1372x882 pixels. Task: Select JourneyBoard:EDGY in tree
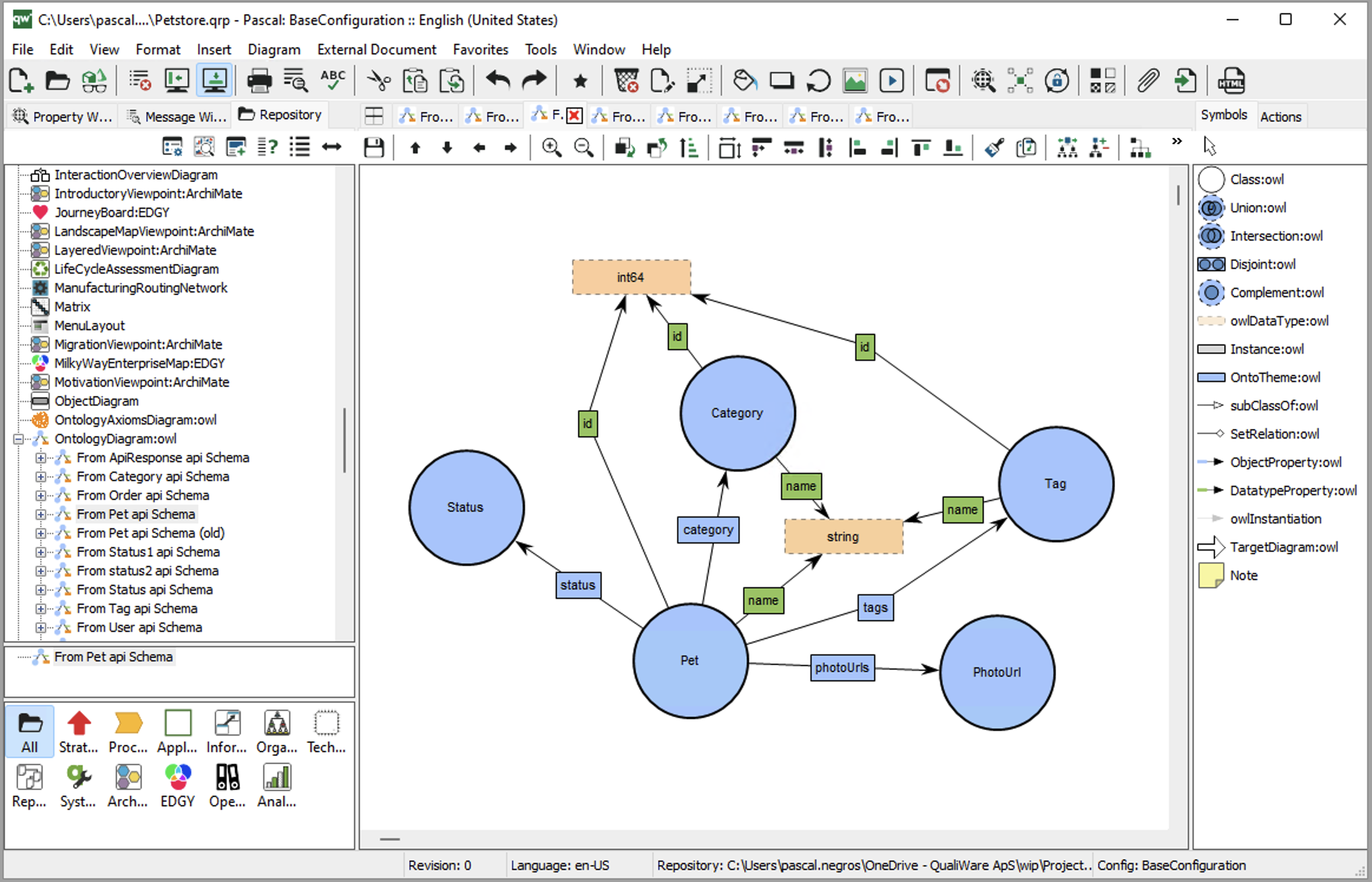[111, 212]
